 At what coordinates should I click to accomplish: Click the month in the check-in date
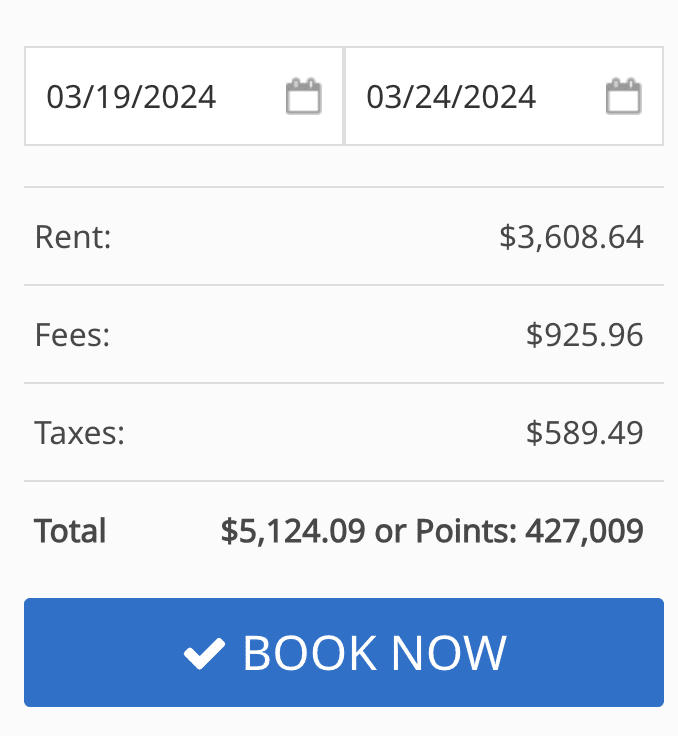[x=64, y=97]
